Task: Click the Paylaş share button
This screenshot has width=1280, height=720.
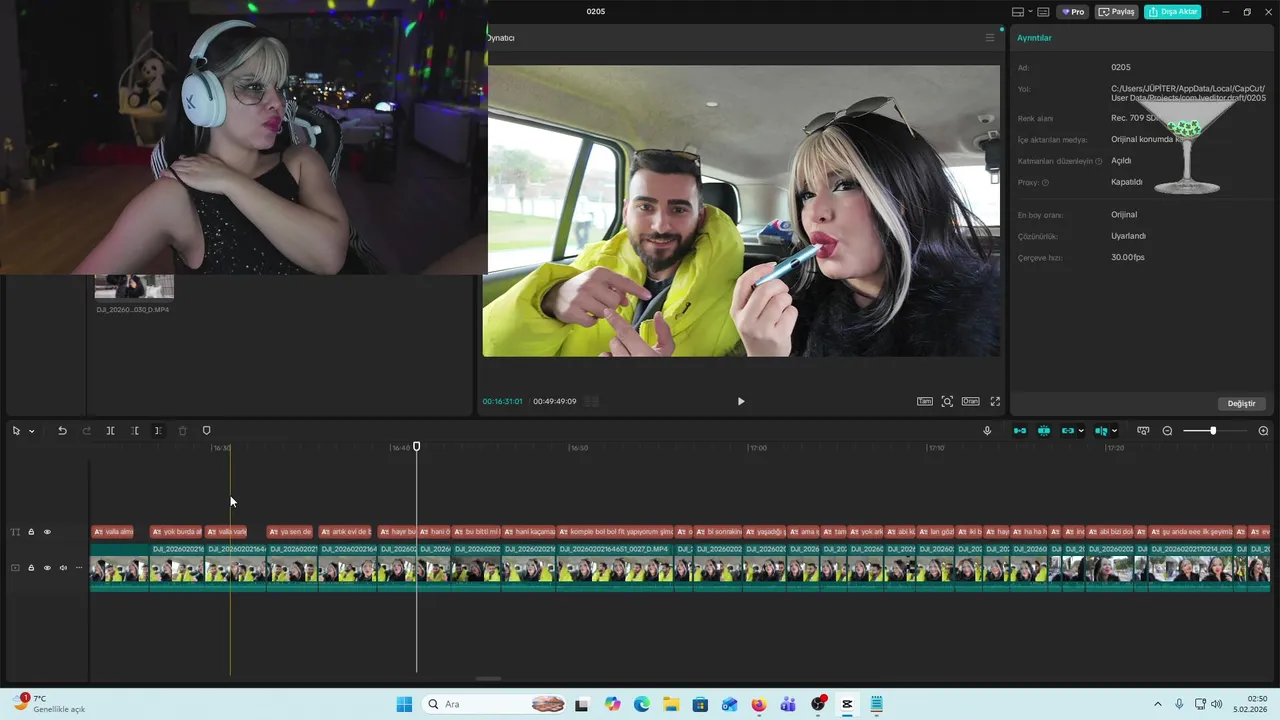Action: pyautogui.click(x=1117, y=12)
